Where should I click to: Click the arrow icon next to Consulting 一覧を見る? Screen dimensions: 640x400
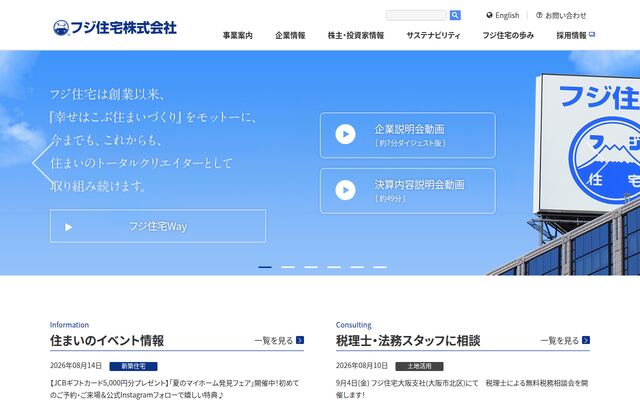point(586,340)
